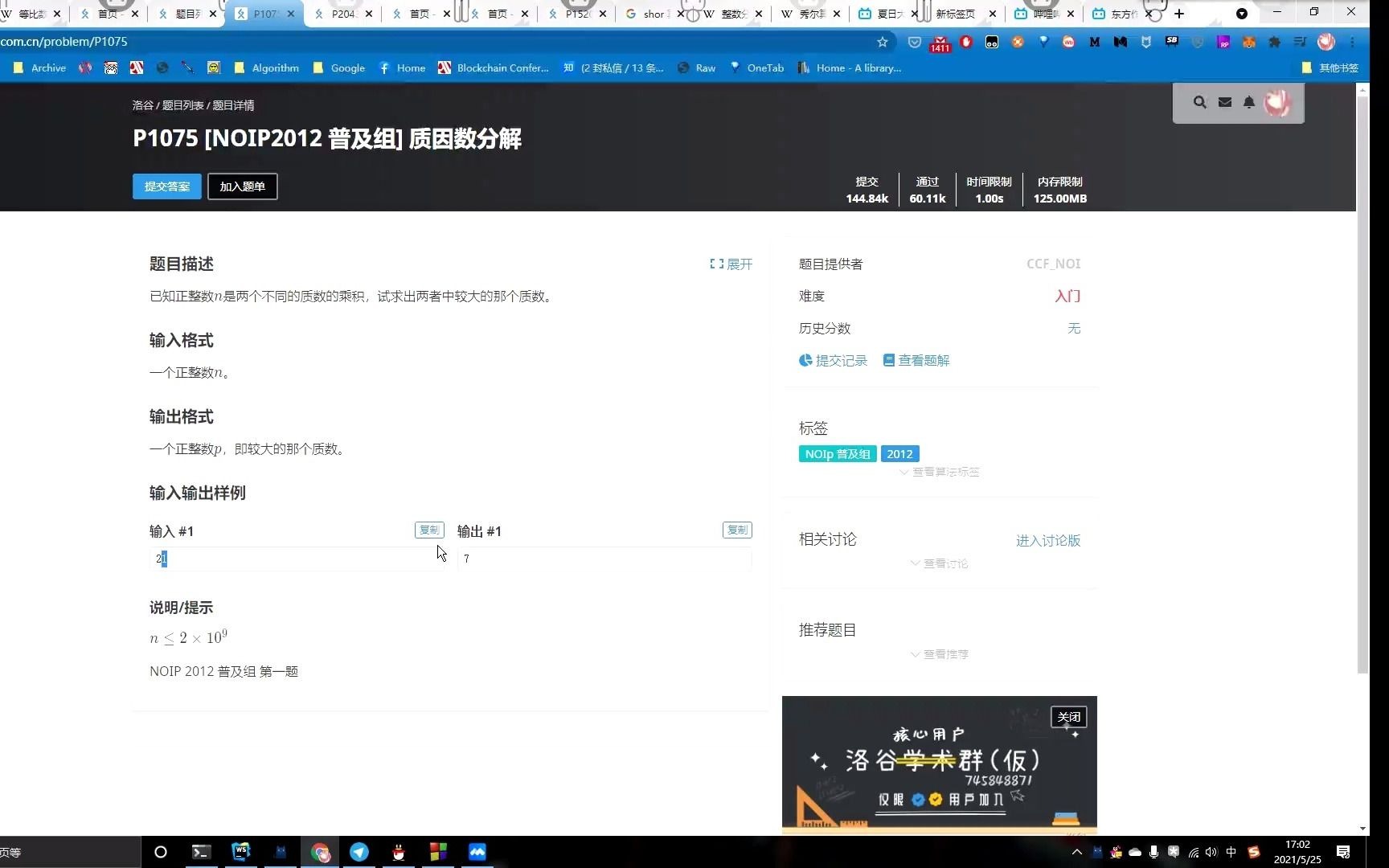Open the taskbar clock showing 17:02
The width and height of the screenshot is (1389, 868).
coord(1297,852)
